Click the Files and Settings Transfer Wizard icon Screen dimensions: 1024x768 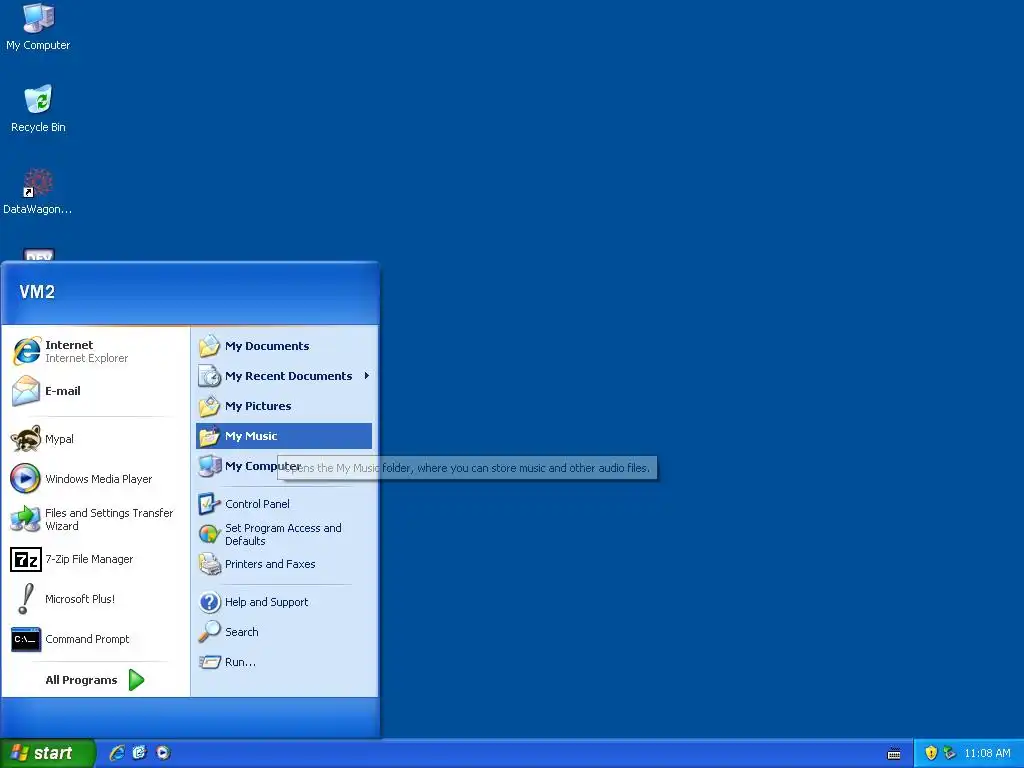coord(26,519)
